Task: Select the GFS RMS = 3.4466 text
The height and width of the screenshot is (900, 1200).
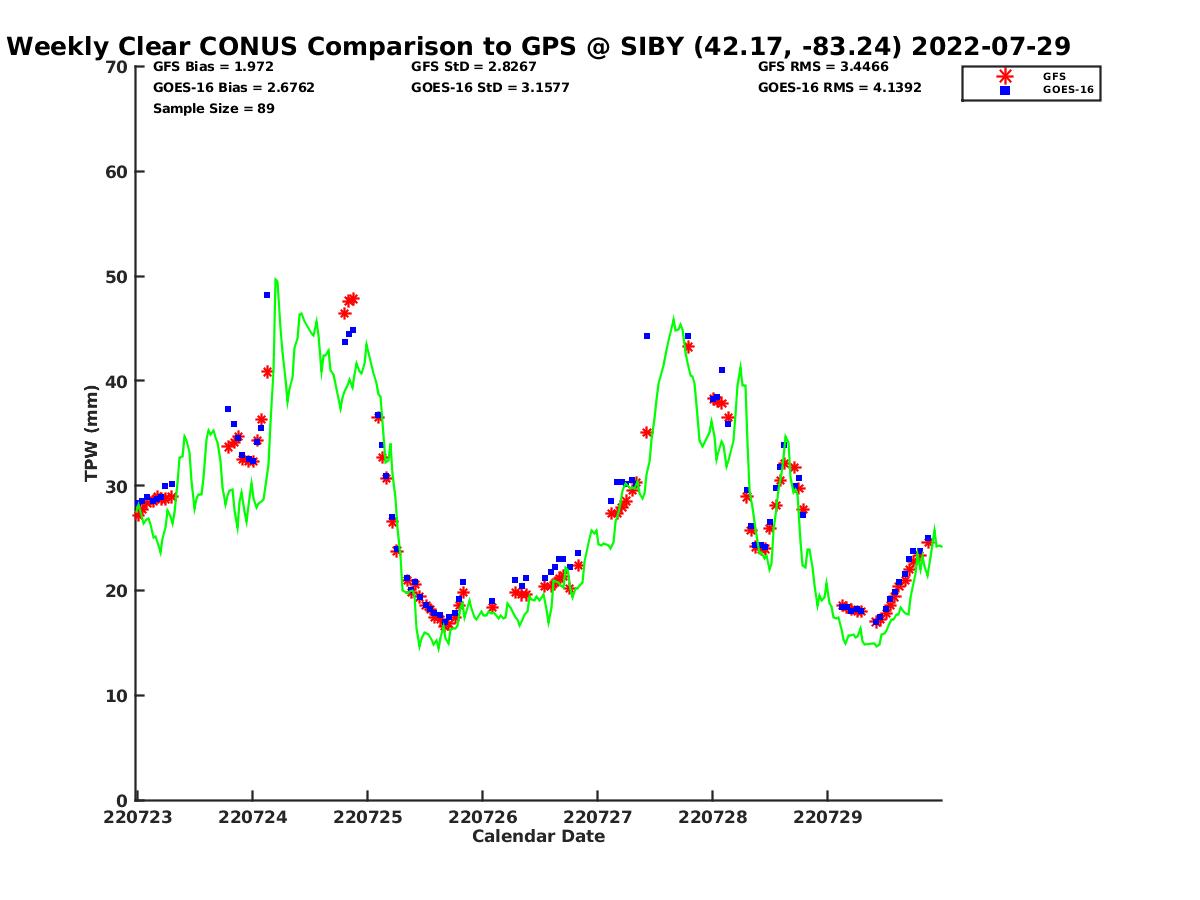Action: (x=823, y=67)
